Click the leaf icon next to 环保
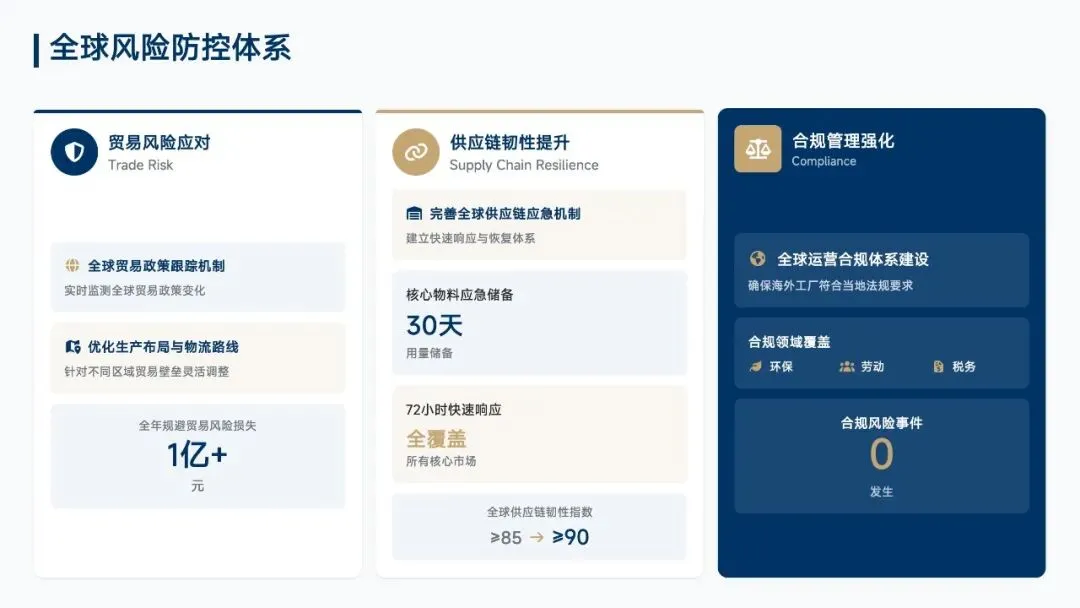The height and width of the screenshot is (608, 1080). pos(756,366)
